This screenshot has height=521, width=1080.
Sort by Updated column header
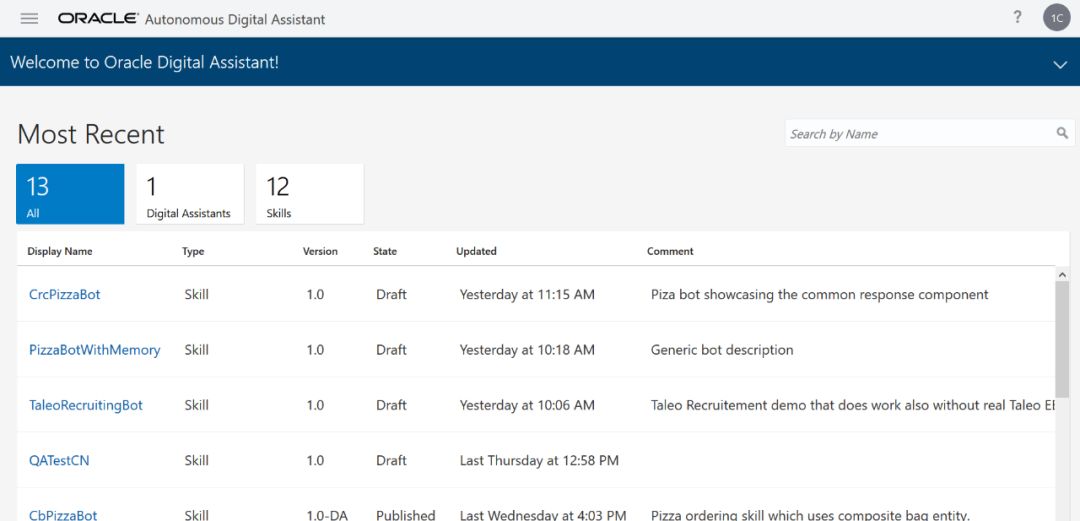(x=476, y=252)
